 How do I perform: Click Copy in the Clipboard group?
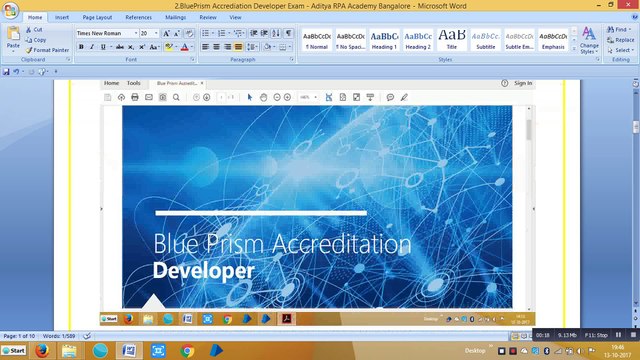point(36,40)
